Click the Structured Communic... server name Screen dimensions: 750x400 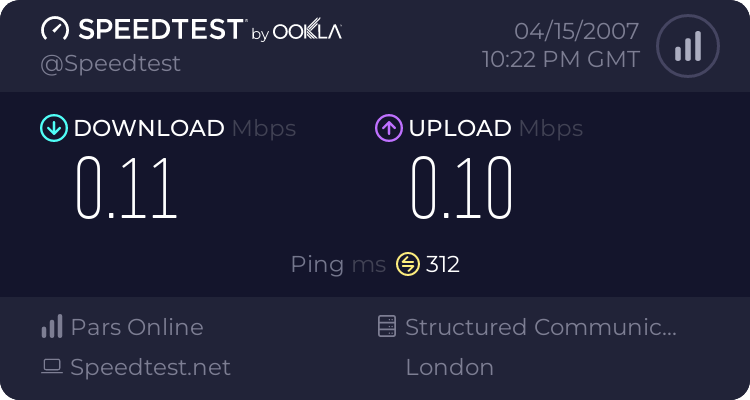(x=541, y=327)
